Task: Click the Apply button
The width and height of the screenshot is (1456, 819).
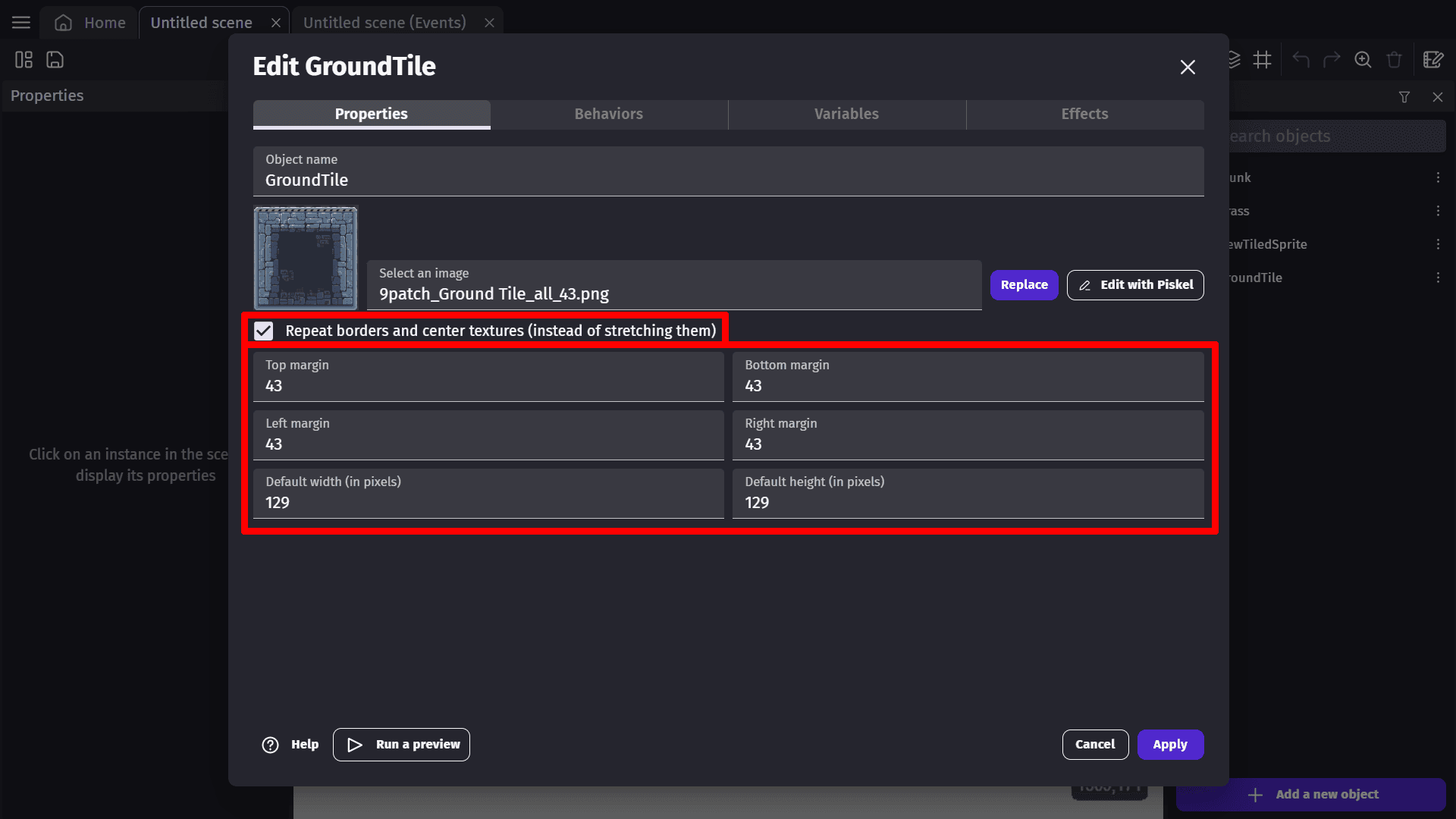Action: [x=1170, y=745]
